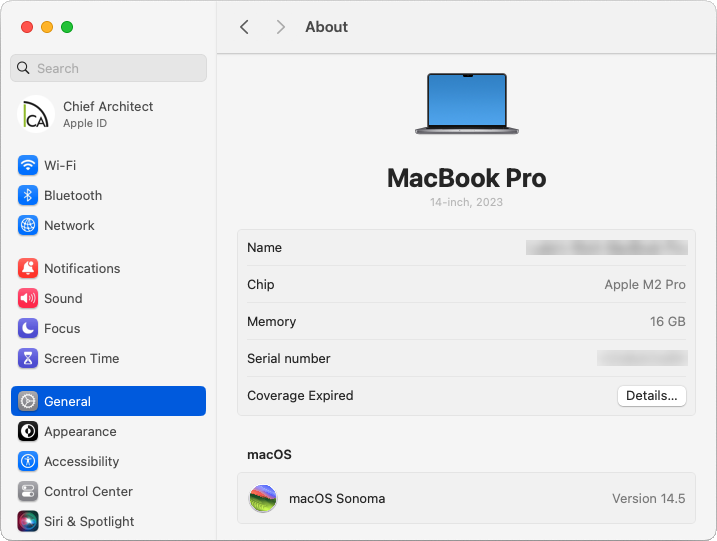Screen dimensions: 717x541
Task: Open the Sound label in the sidebar
Action: coord(63,299)
